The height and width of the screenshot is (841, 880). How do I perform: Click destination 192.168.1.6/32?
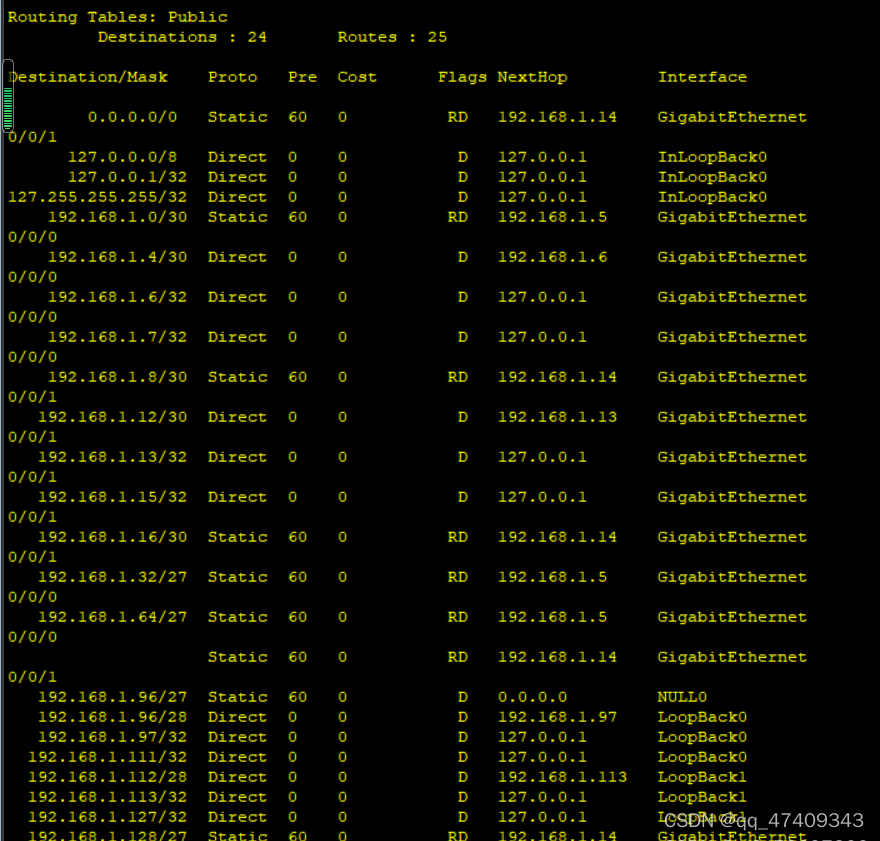point(117,297)
